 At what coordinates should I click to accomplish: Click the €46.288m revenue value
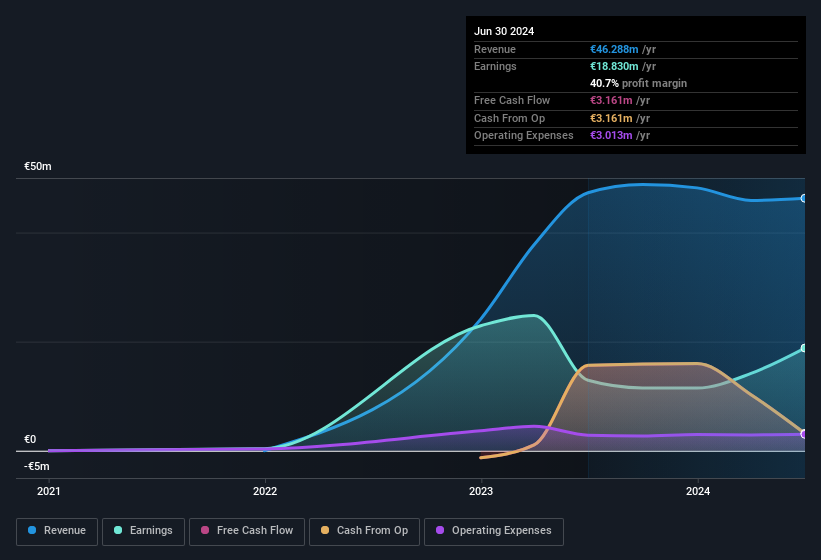coord(614,49)
